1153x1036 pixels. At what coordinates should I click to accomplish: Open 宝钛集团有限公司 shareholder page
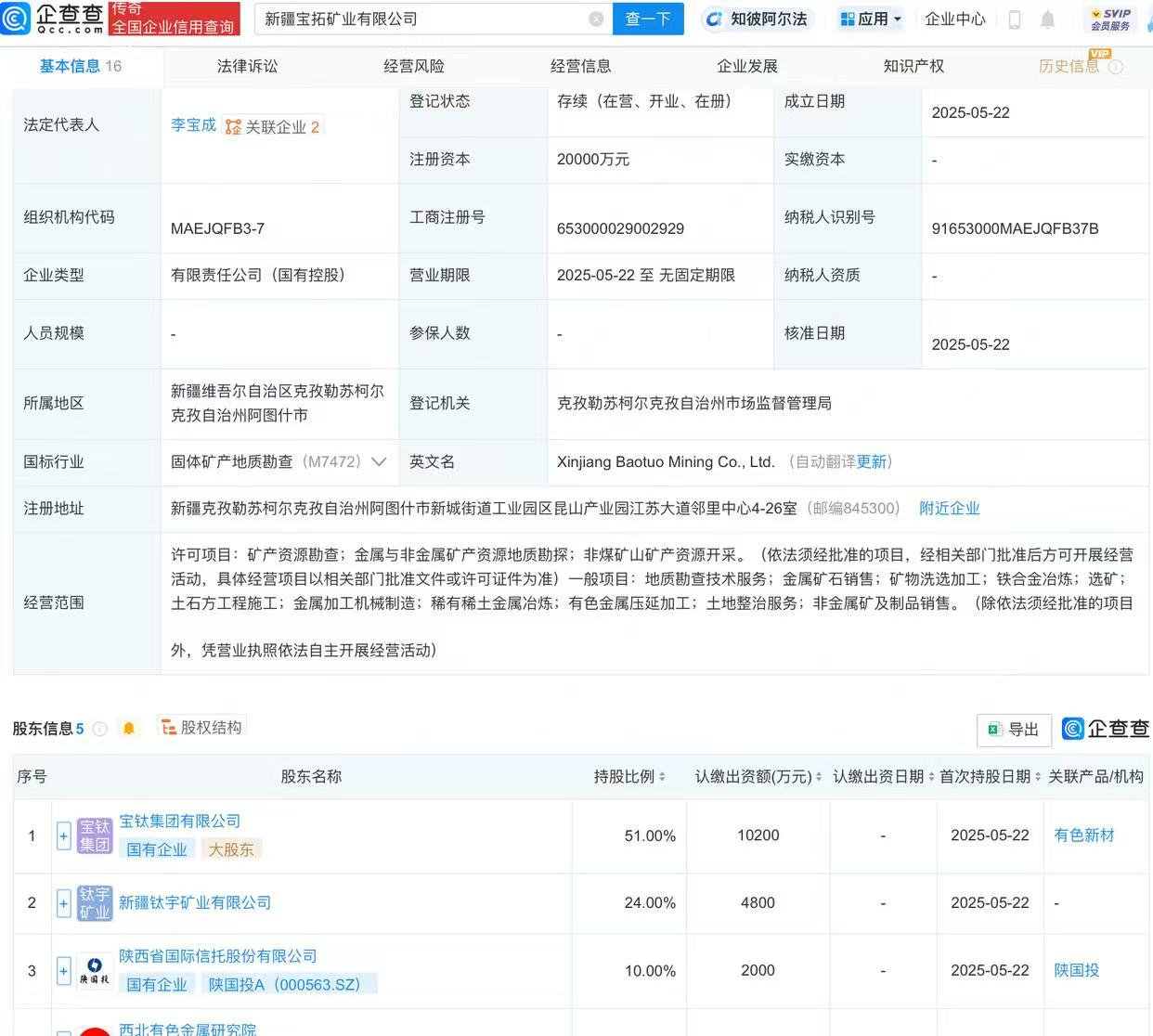tap(180, 821)
